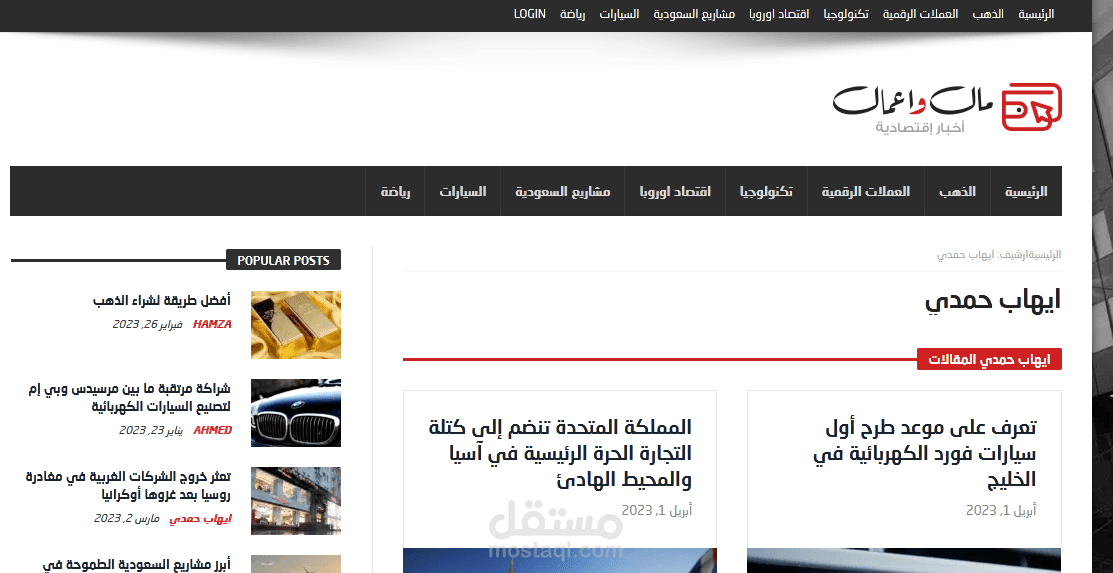1113x573 pixels.
Task: Open السيارات in the top dark bar
Action: 619,14
